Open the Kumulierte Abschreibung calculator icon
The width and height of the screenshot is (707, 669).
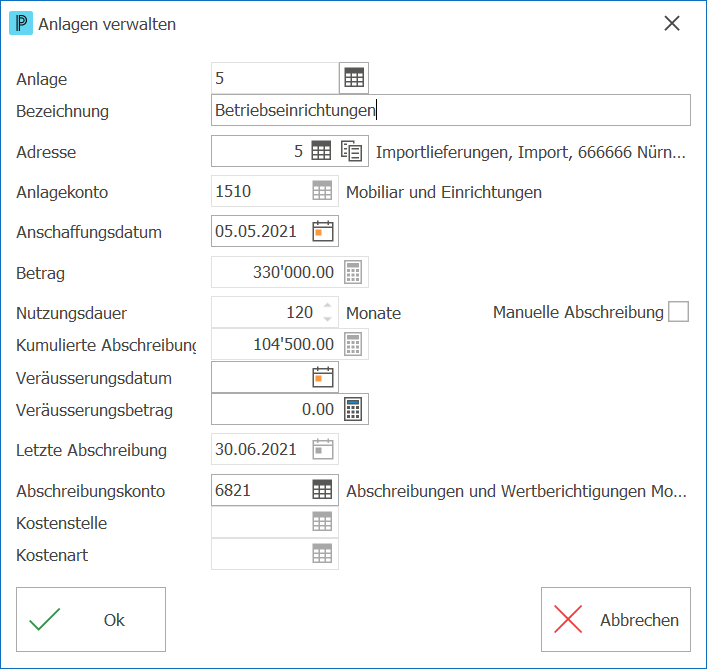tap(353, 344)
